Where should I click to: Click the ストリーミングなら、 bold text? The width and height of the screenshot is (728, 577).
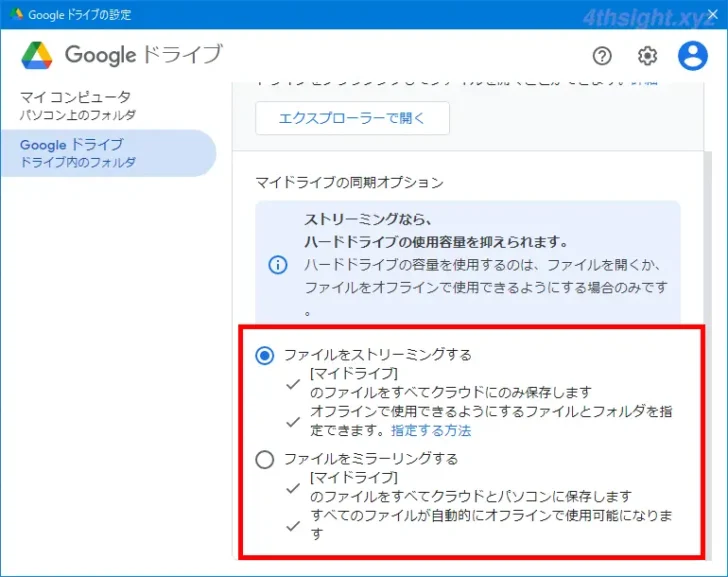pyautogui.click(x=368, y=219)
